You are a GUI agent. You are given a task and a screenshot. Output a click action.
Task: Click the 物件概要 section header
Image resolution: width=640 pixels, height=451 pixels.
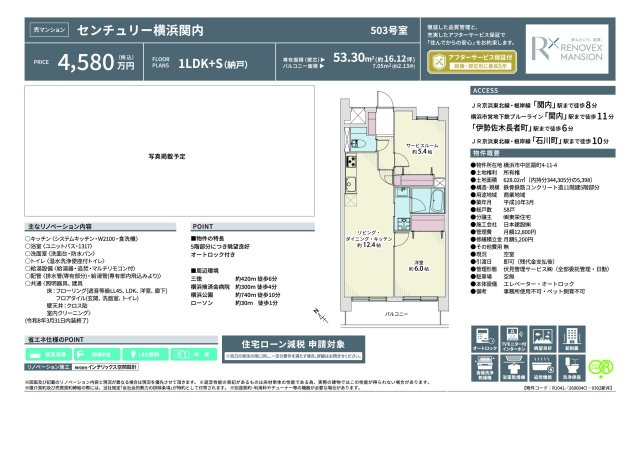point(543,153)
